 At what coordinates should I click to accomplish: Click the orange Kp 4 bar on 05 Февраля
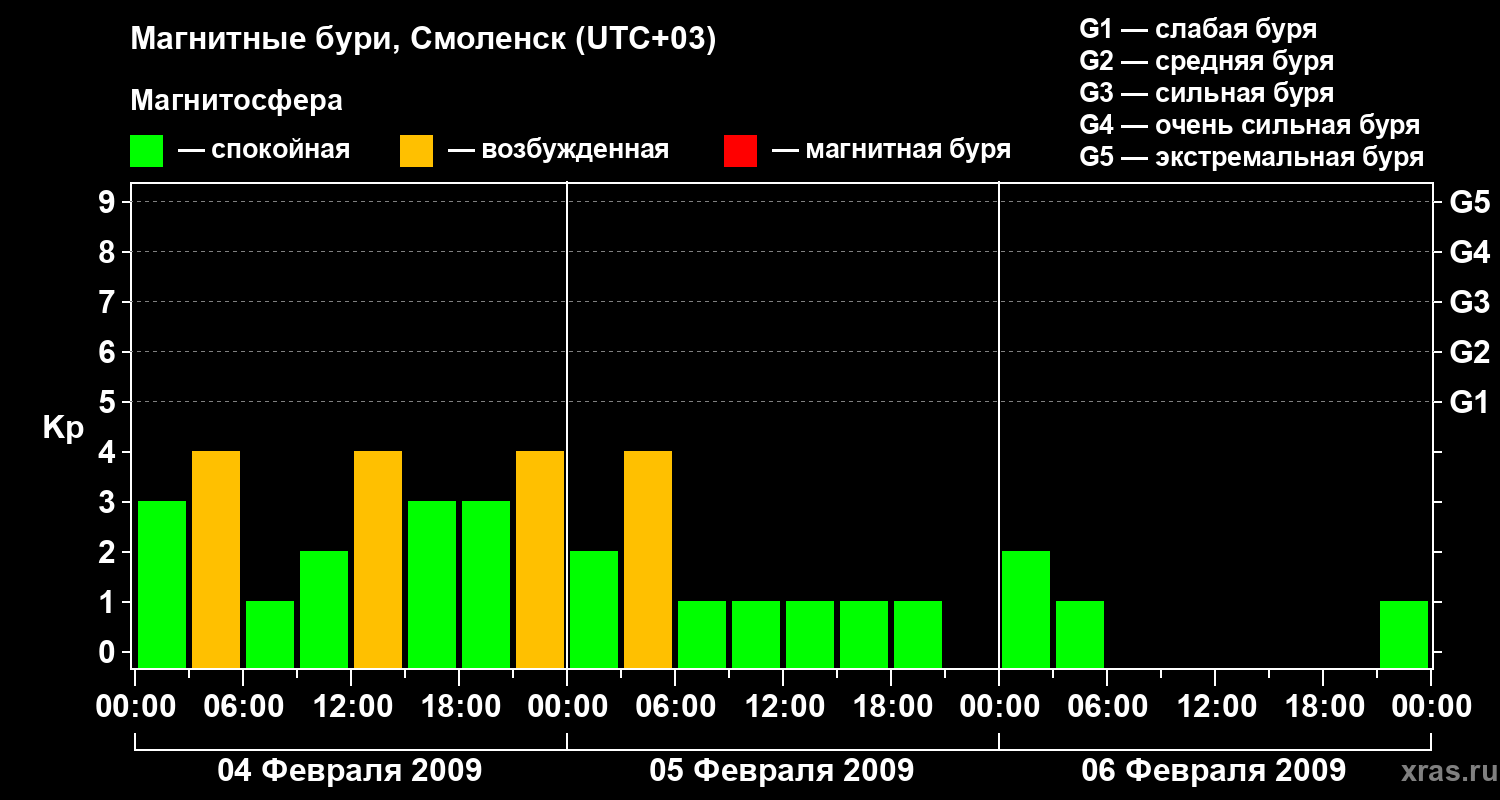[648, 559]
